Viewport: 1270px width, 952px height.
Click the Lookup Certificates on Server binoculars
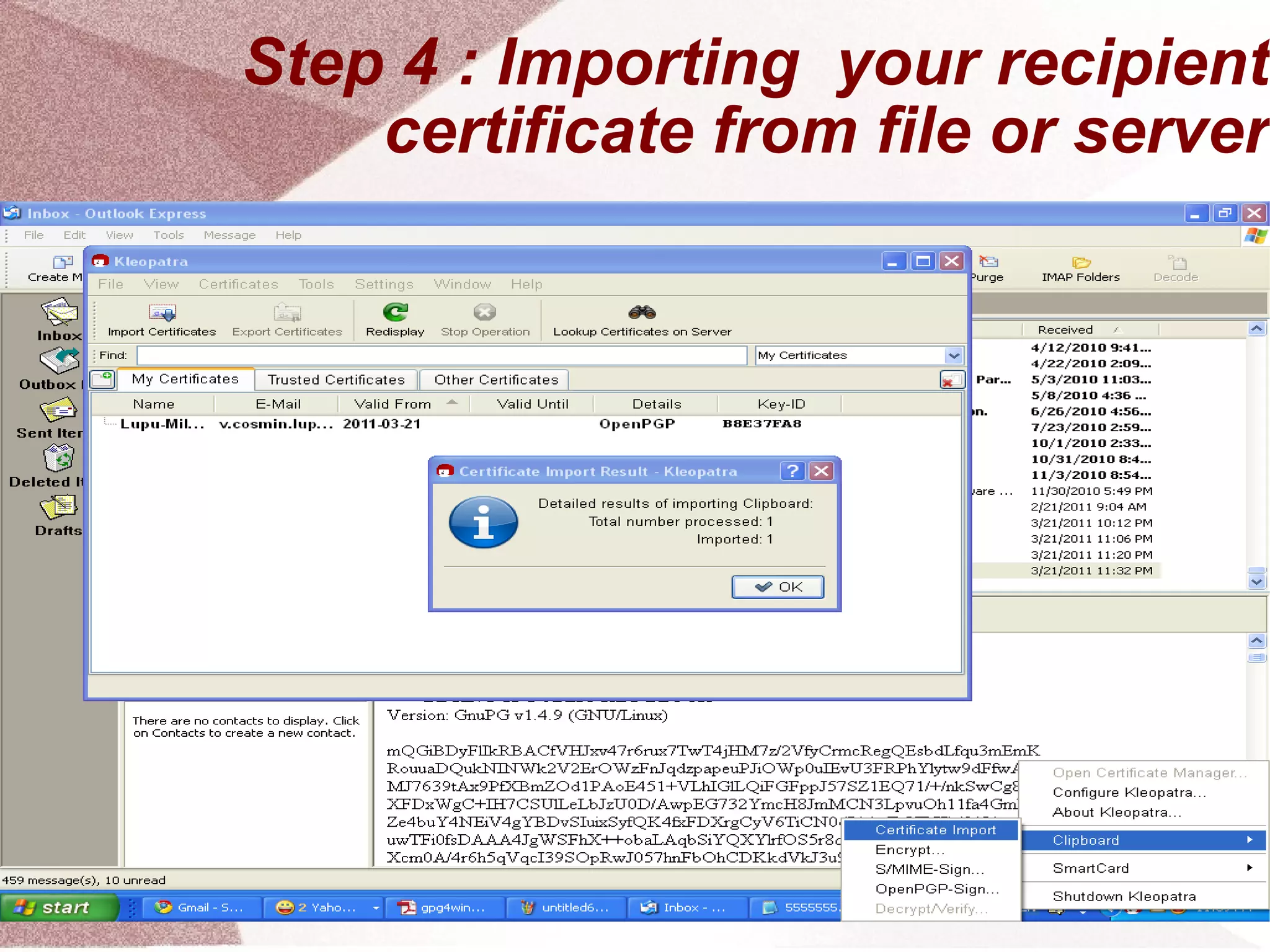pos(642,312)
